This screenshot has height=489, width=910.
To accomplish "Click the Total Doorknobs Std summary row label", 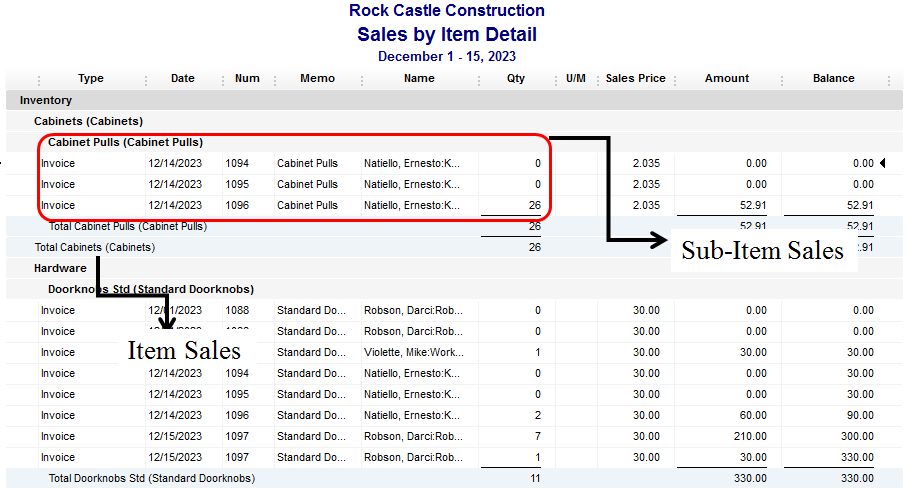I will pyautogui.click(x=152, y=478).
